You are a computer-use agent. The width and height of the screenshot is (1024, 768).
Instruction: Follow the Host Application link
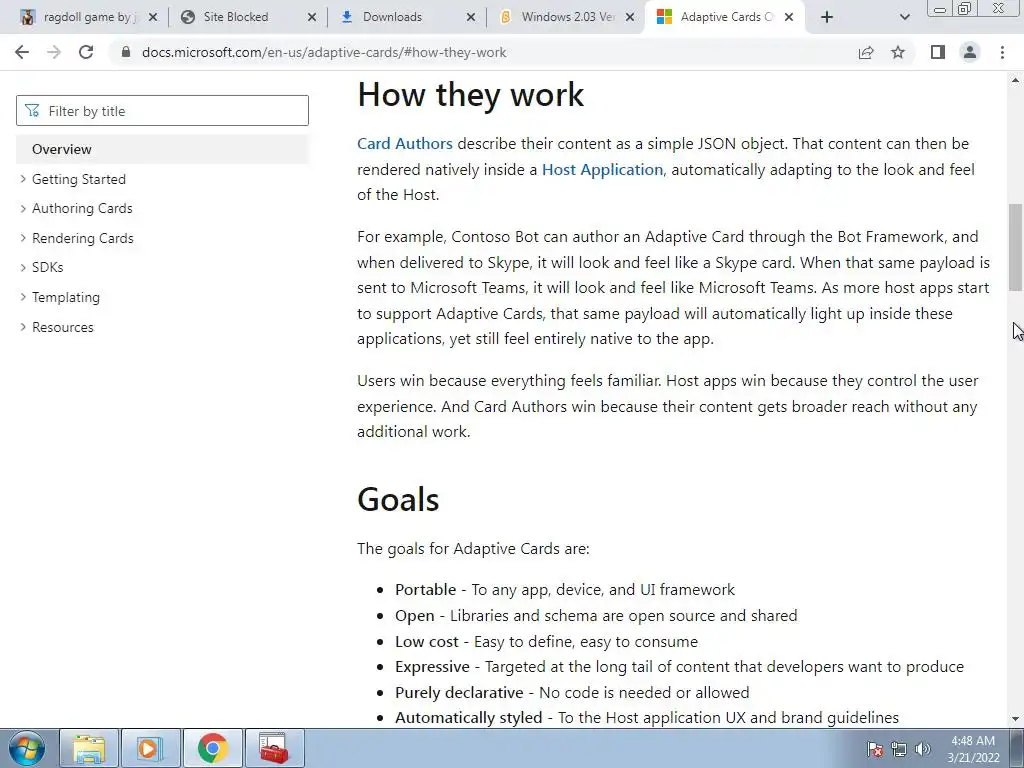[x=602, y=170]
